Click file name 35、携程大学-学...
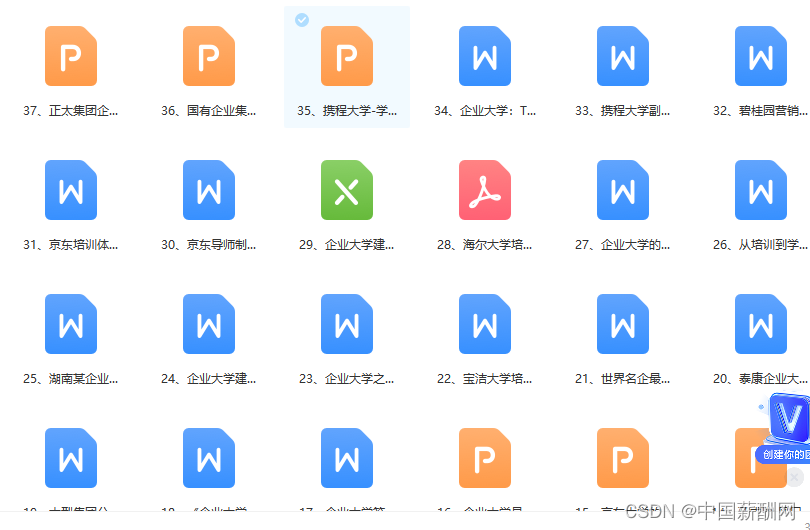 pyautogui.click(x=347, y=111)
